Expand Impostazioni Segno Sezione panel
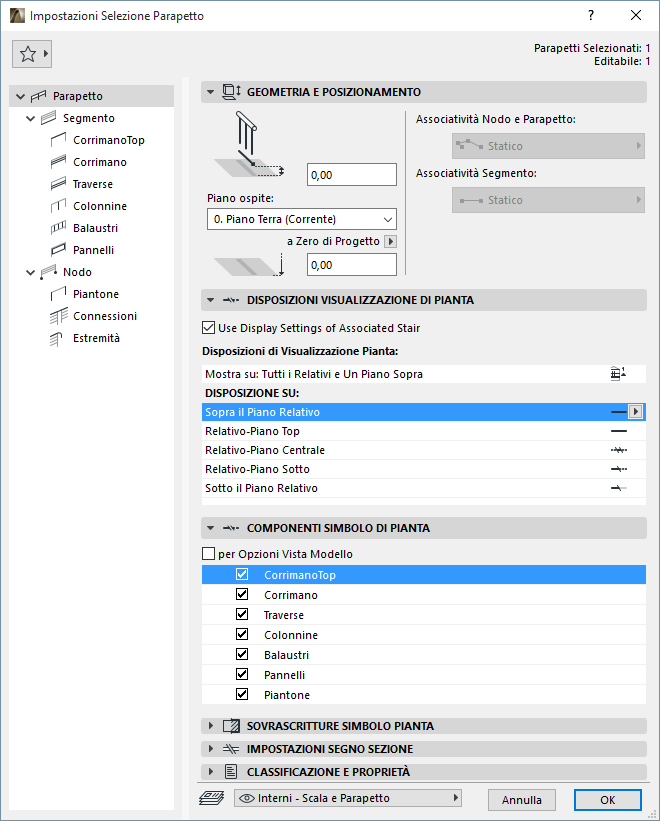This screenshot has width=660, height=821. point(211,749)
